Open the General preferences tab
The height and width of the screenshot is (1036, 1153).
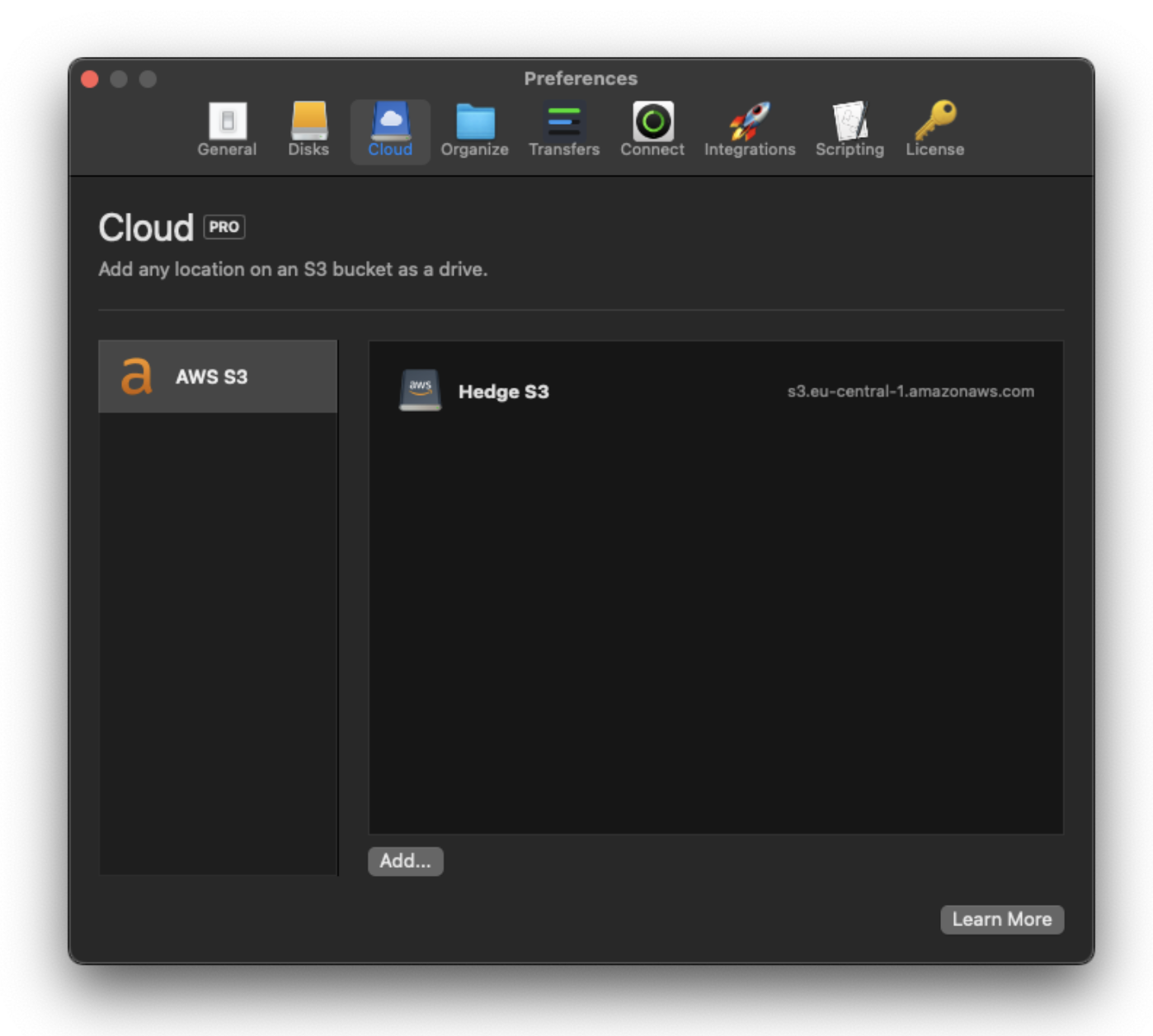[227, 129]
